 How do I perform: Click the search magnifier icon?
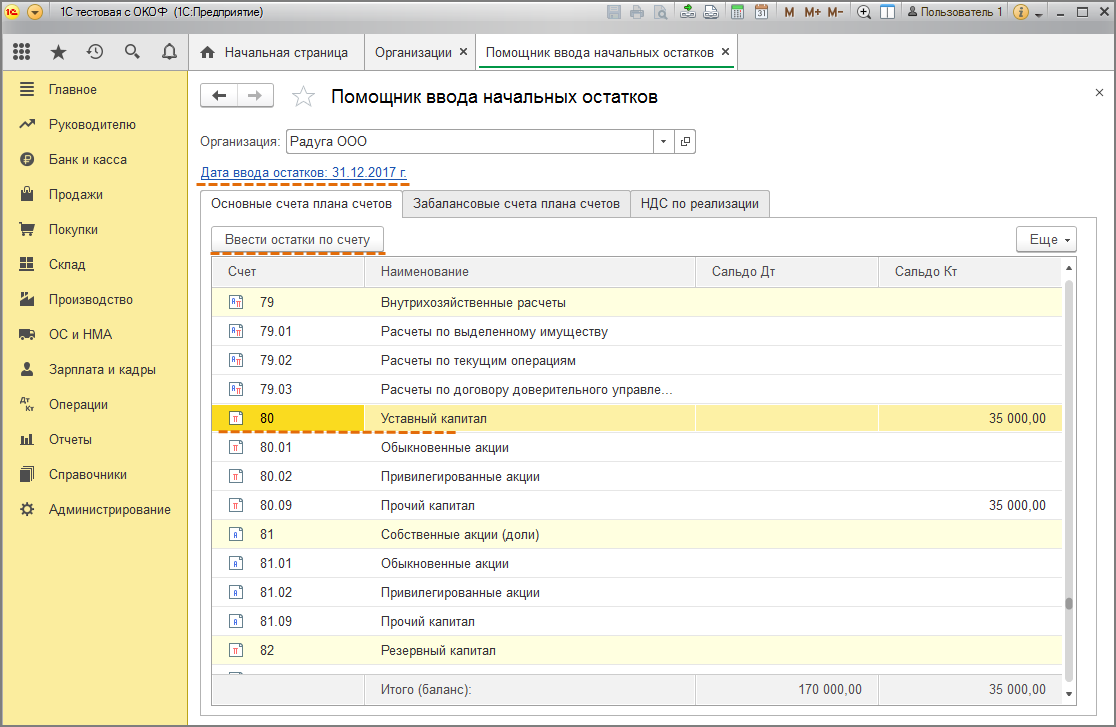tap(132, 52)
